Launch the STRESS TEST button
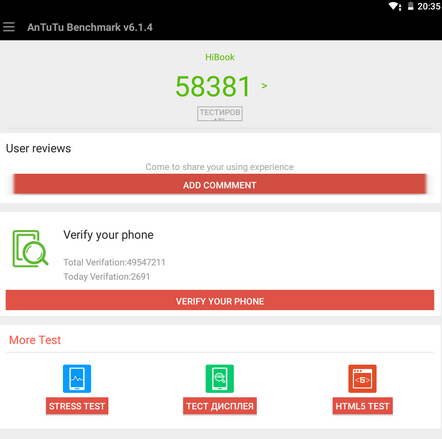Screen dimensions: 442x439 (77, 406)
